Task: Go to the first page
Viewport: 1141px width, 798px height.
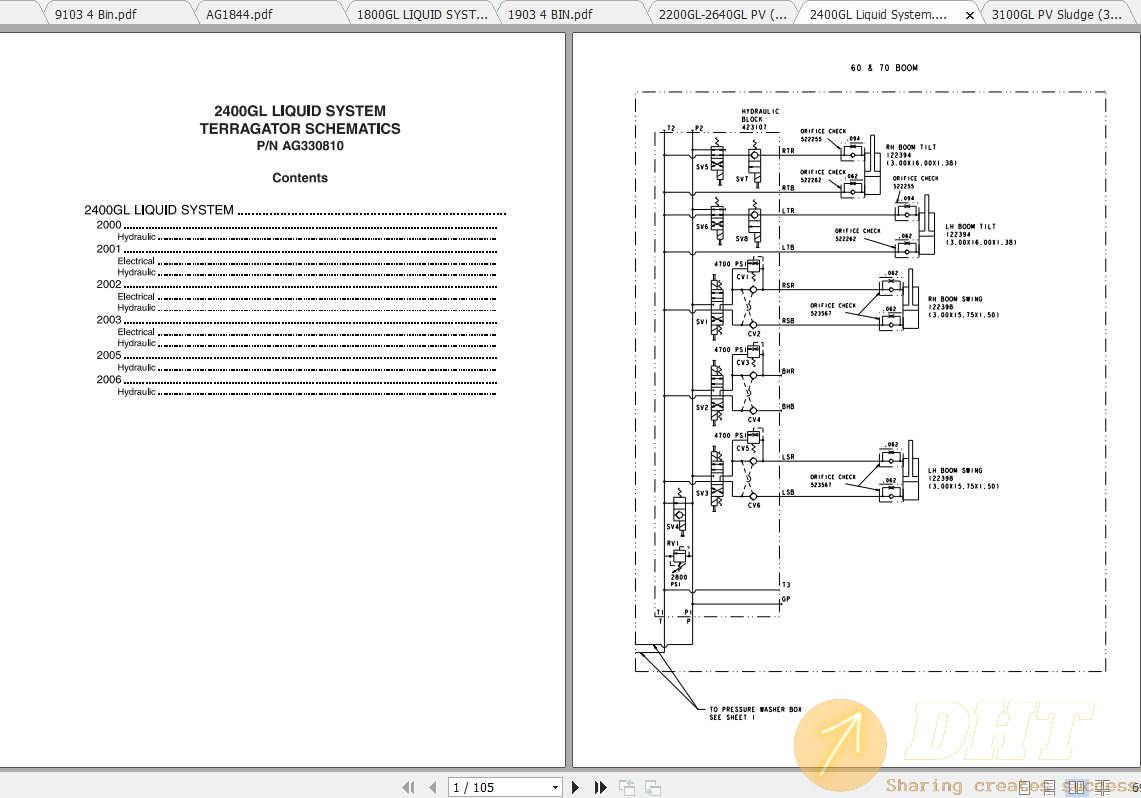Action: click(x=408, y=787)
